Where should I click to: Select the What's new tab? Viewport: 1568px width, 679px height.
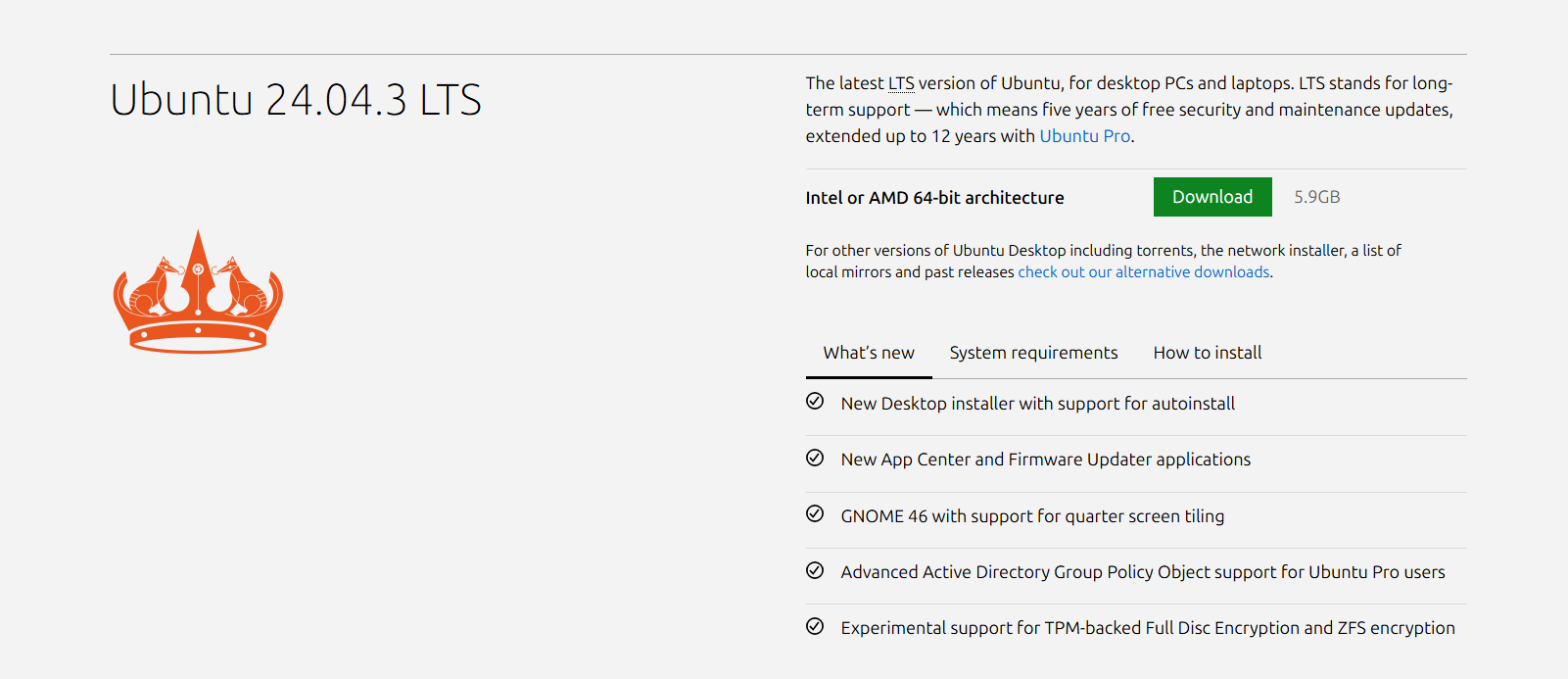point(869,353)
